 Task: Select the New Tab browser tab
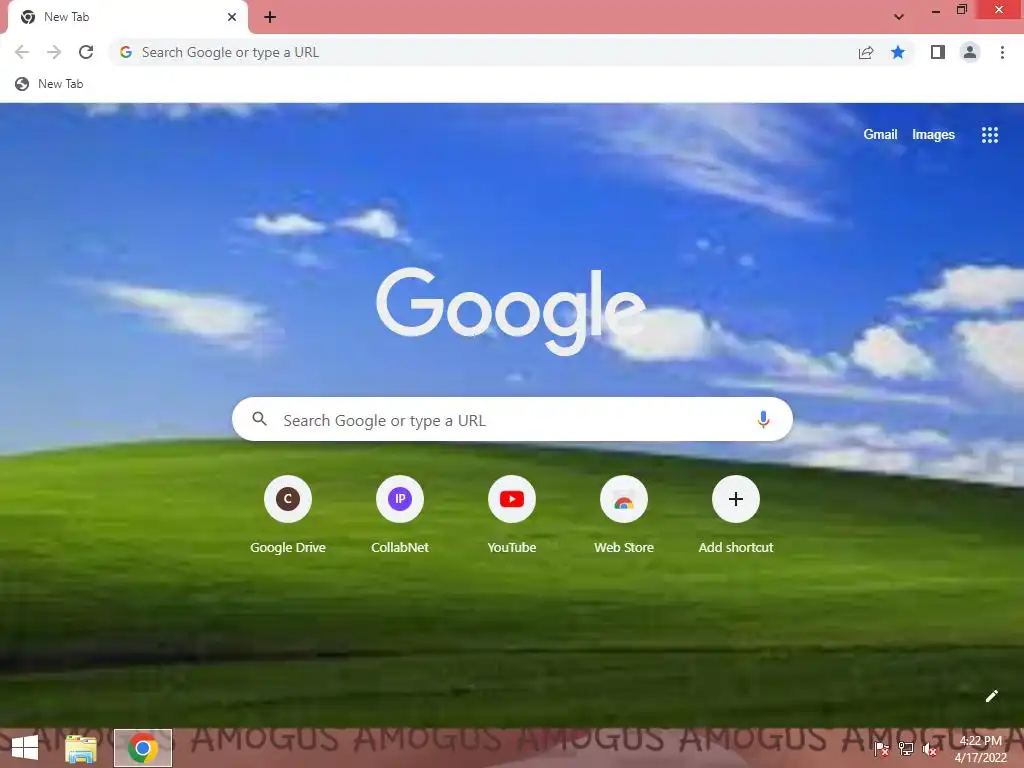tap(128, 17)
